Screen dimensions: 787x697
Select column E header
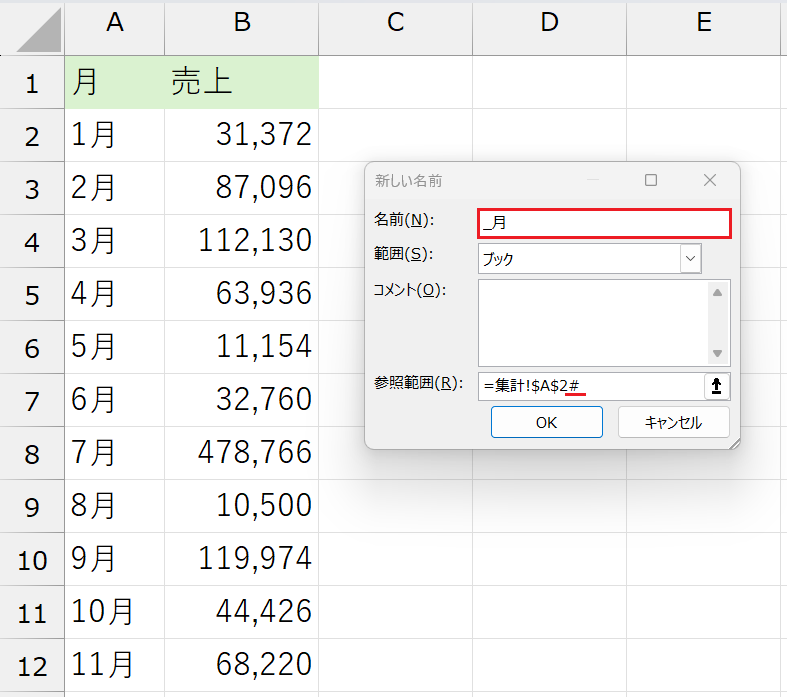pos(704,28)
